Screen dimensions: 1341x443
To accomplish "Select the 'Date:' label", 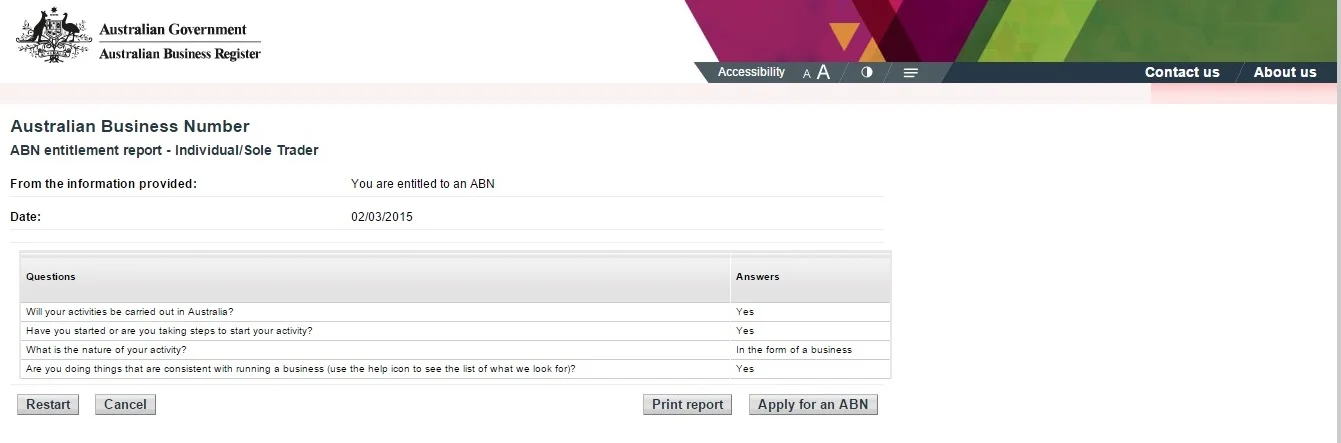I will click(x=25, y=216).
